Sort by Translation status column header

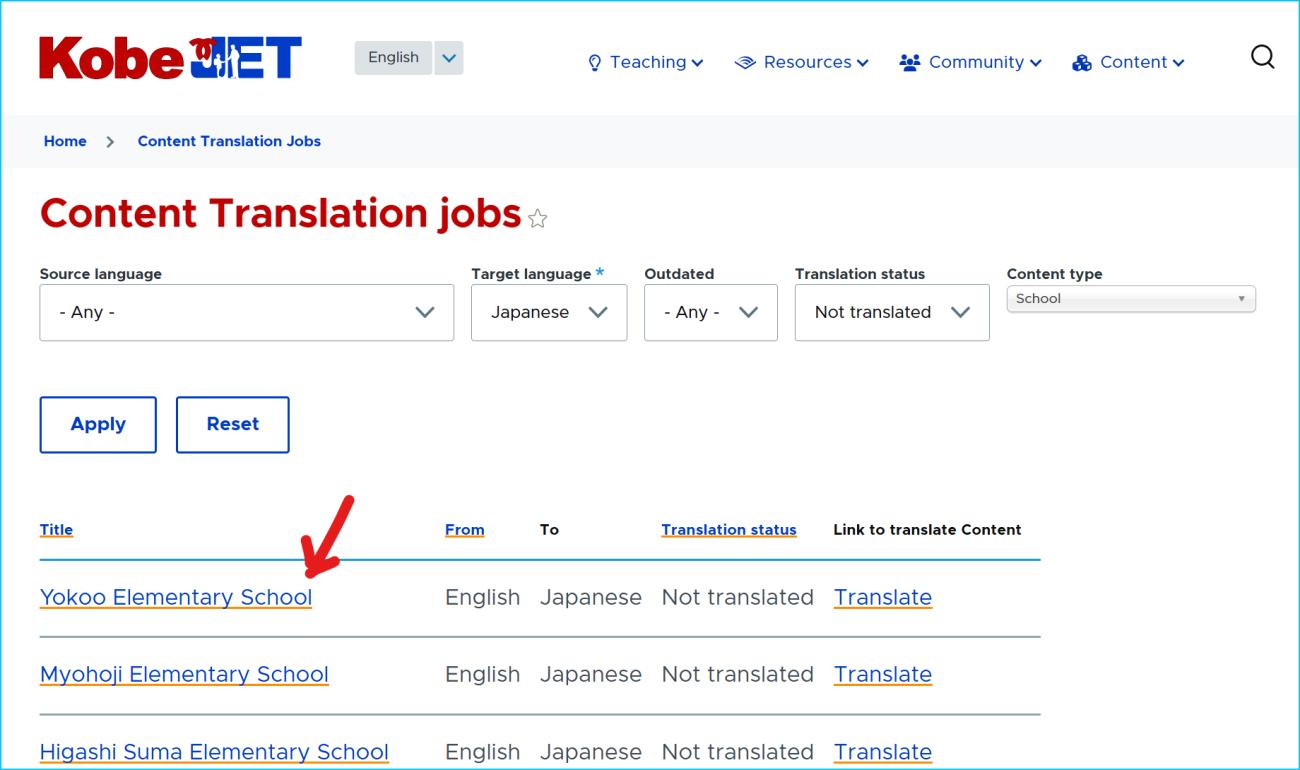pos(728,530)
